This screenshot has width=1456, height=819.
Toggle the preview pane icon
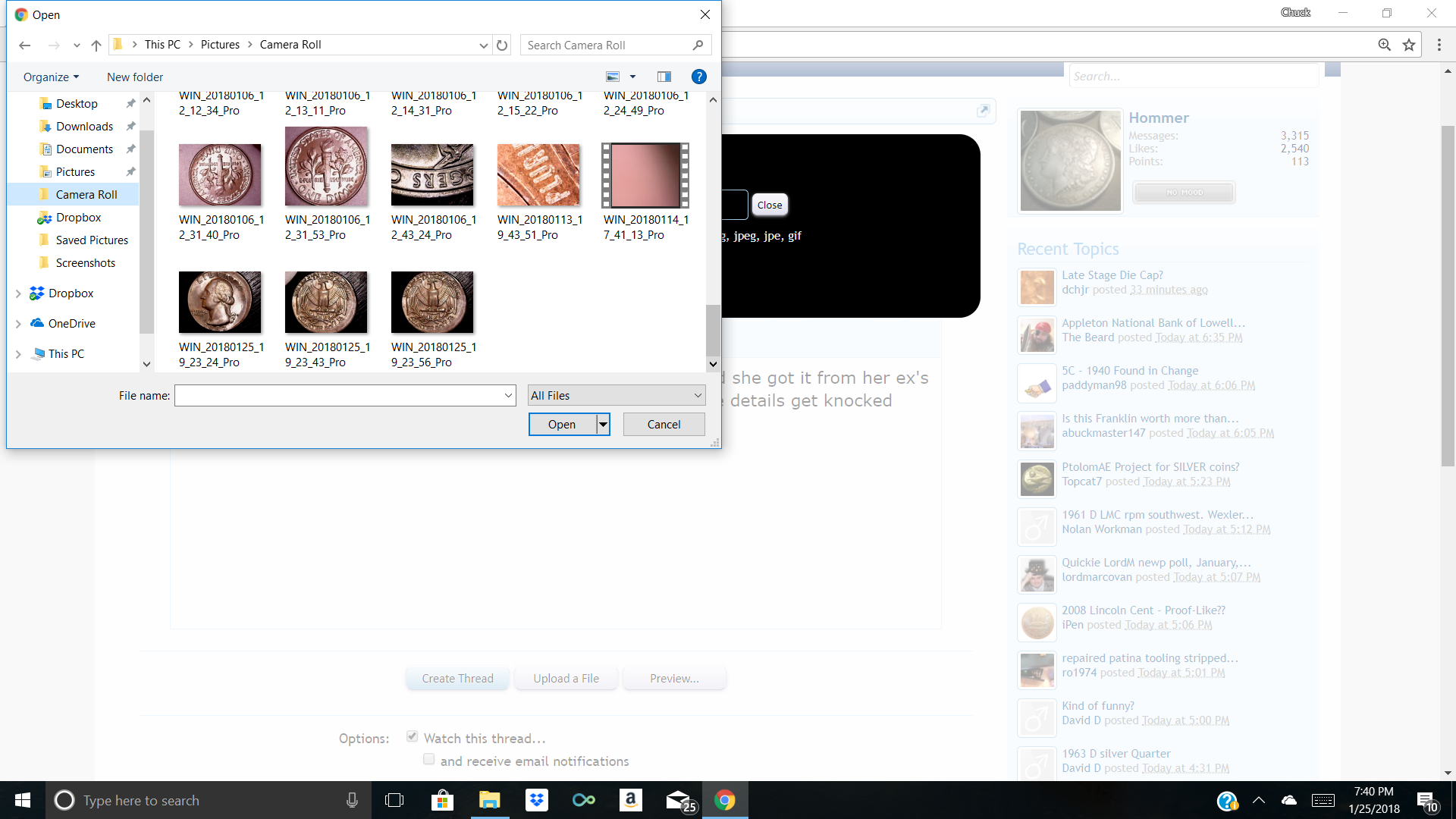click(x=664, y=77)
